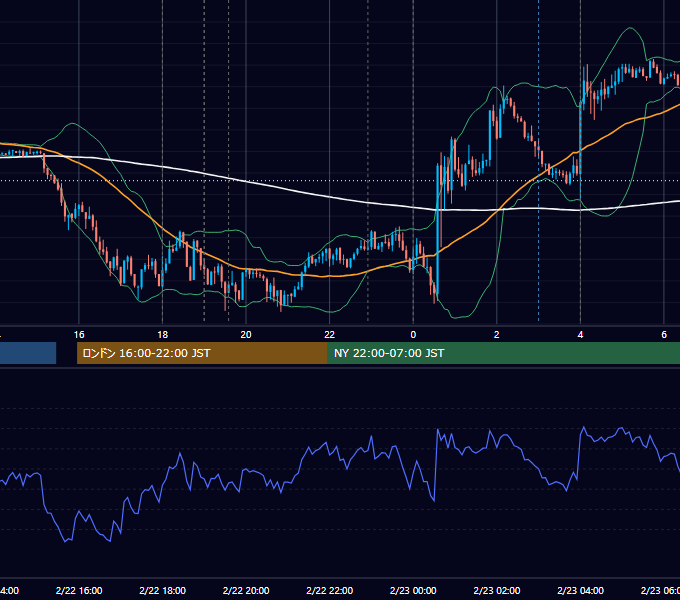Image resolution: width=680 pixels, height=600 pixels.
Task: Click the 18 hour label on price chart axis
Action: tap(163, 335)
